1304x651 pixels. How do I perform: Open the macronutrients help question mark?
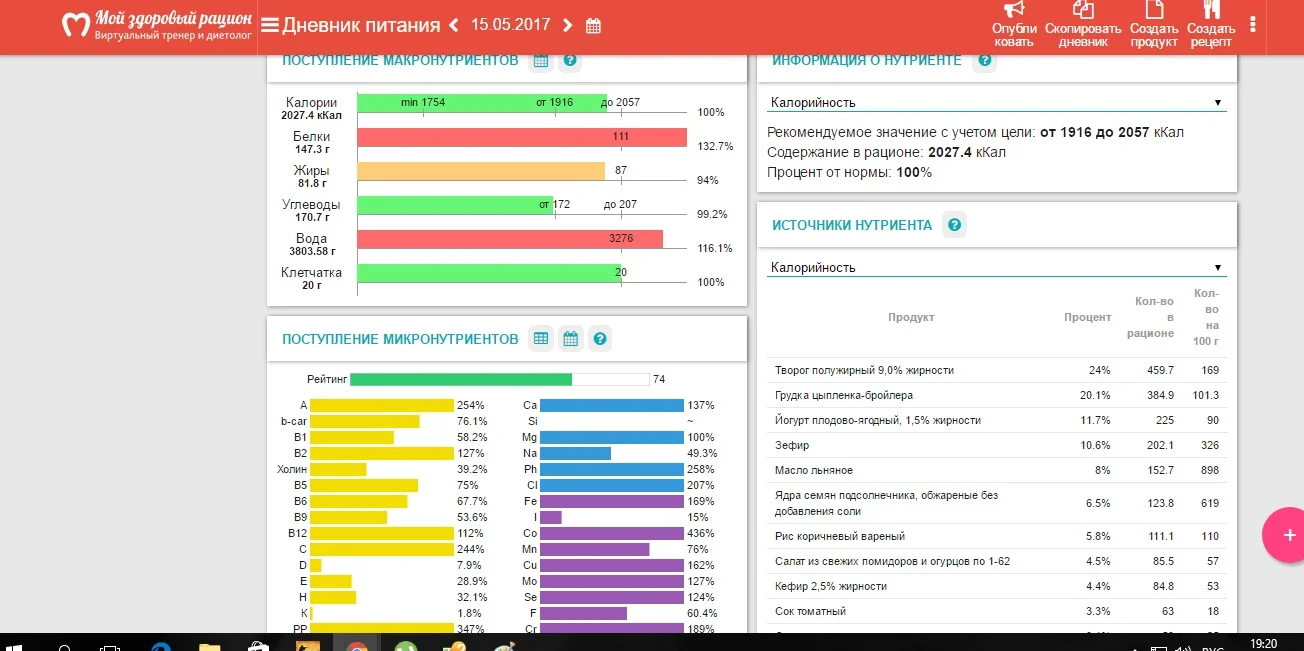coord(569,60)
